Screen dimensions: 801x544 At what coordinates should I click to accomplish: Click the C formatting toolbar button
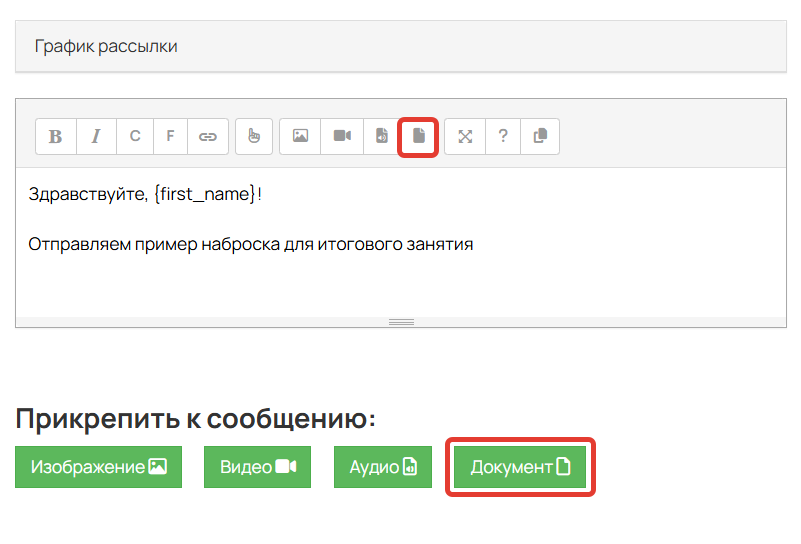pyautogui.click(x=135, y=136)
